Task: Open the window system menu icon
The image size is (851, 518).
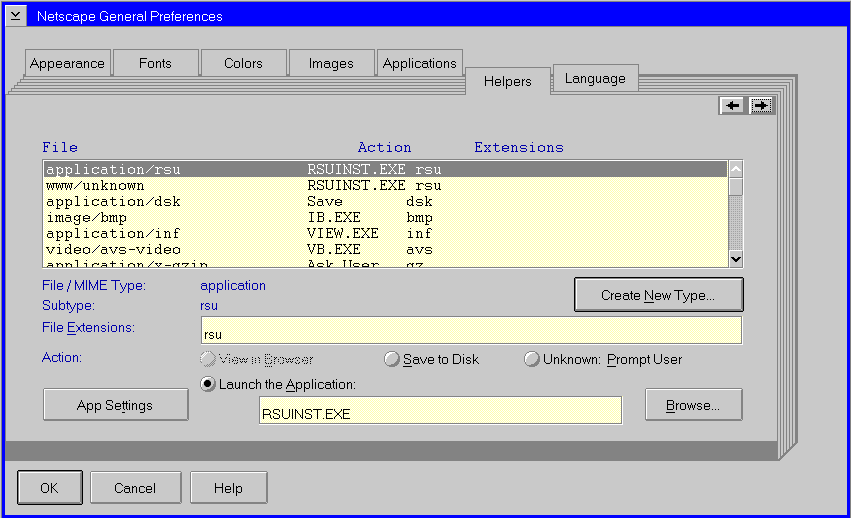Action: (16, 16)
